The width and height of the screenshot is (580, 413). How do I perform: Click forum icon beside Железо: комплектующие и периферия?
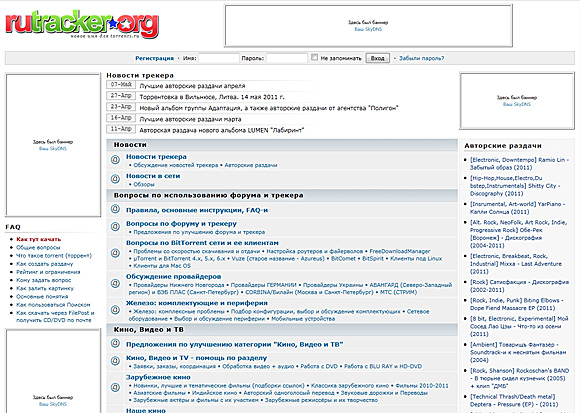click(x=115, y=310)
